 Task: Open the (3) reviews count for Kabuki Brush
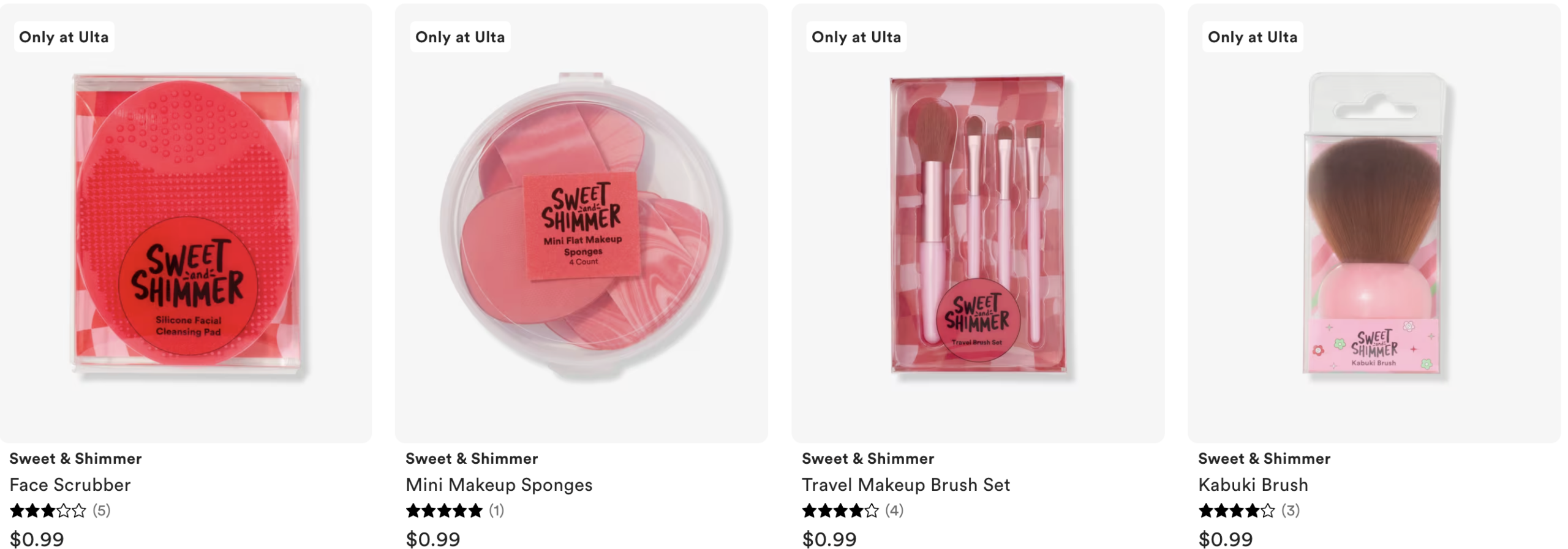tap(1291, 510)
